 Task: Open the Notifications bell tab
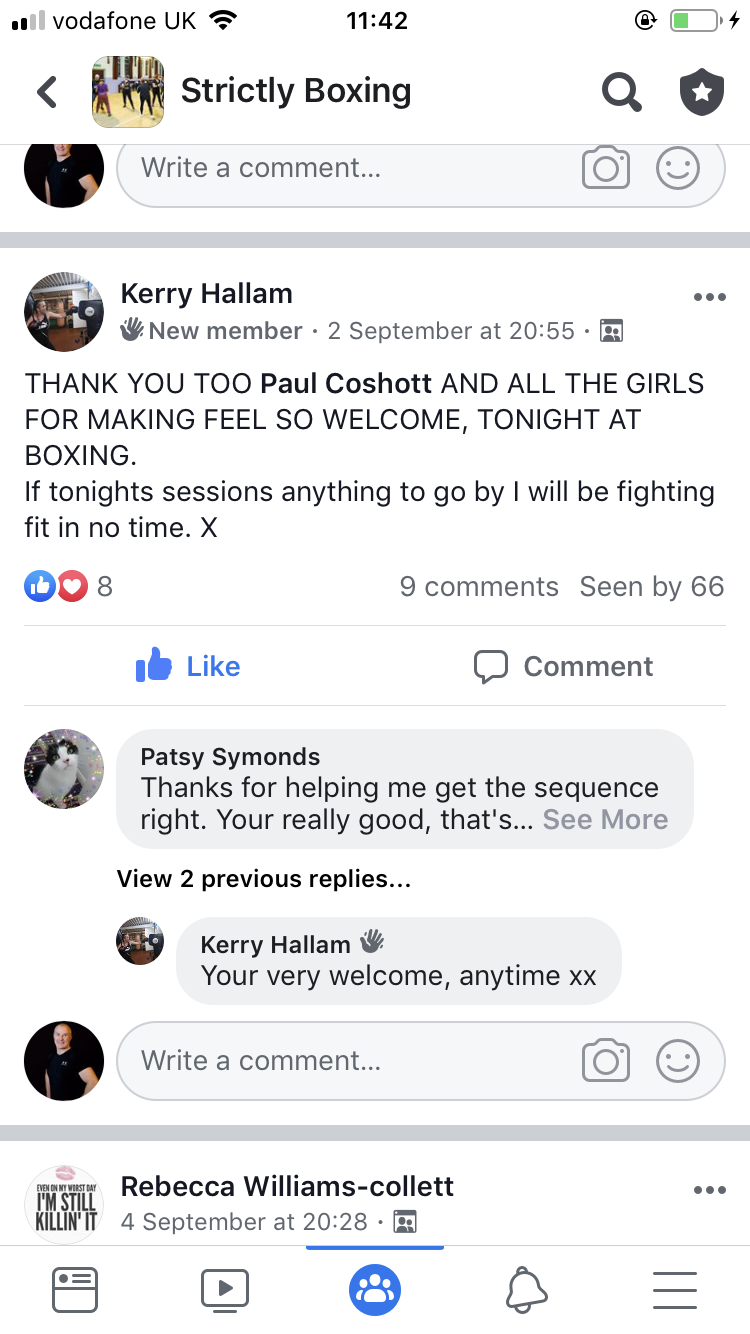pyautogui.click(x=526, y=1289)
